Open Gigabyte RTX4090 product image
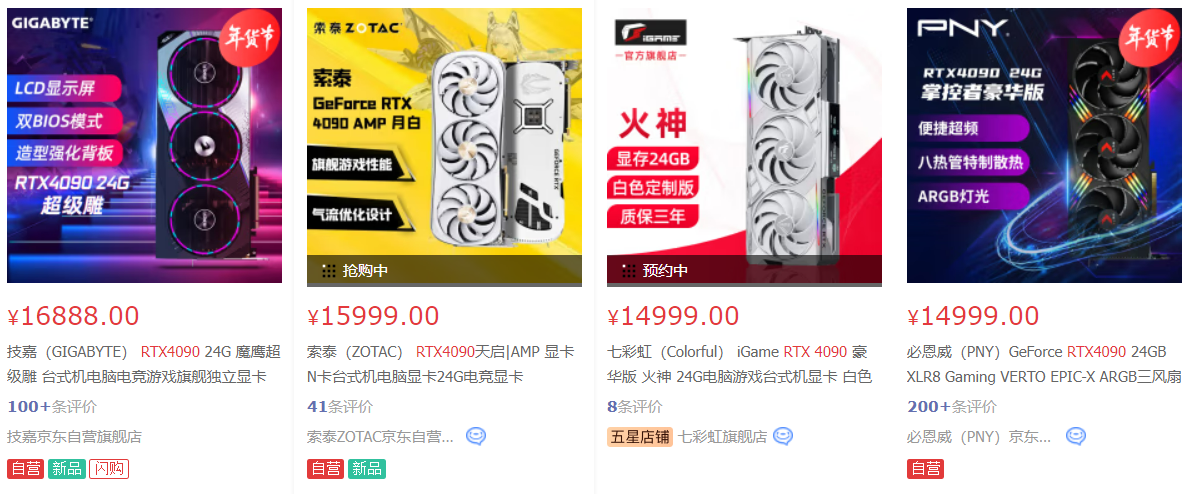The image size is (1195, 494). pyautogui.click(x=145, y=146)
